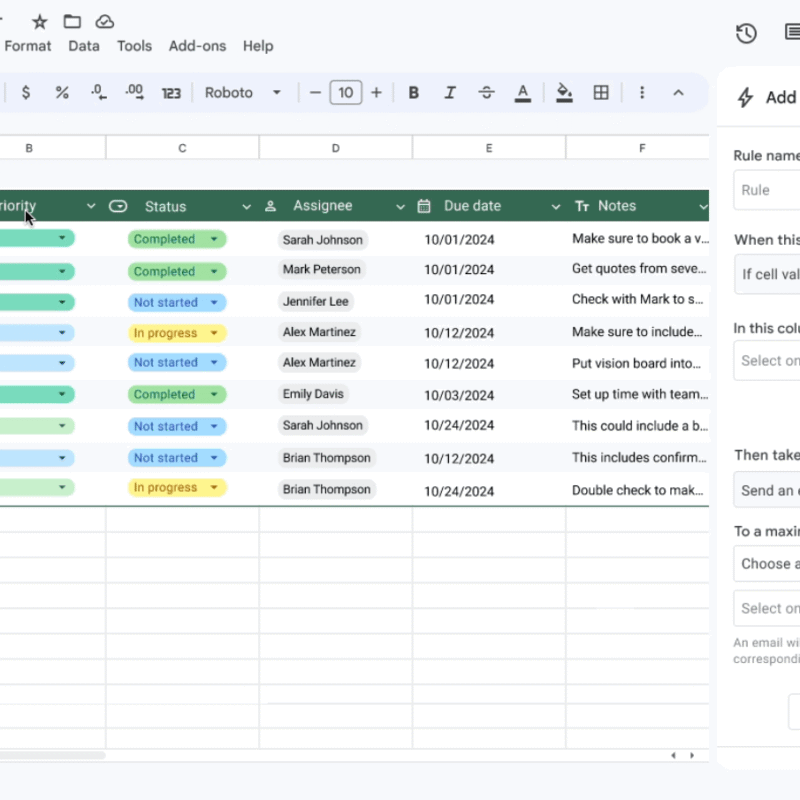Open the Data menu
This screenshot has height=800, width=800.
coord(84,46)
